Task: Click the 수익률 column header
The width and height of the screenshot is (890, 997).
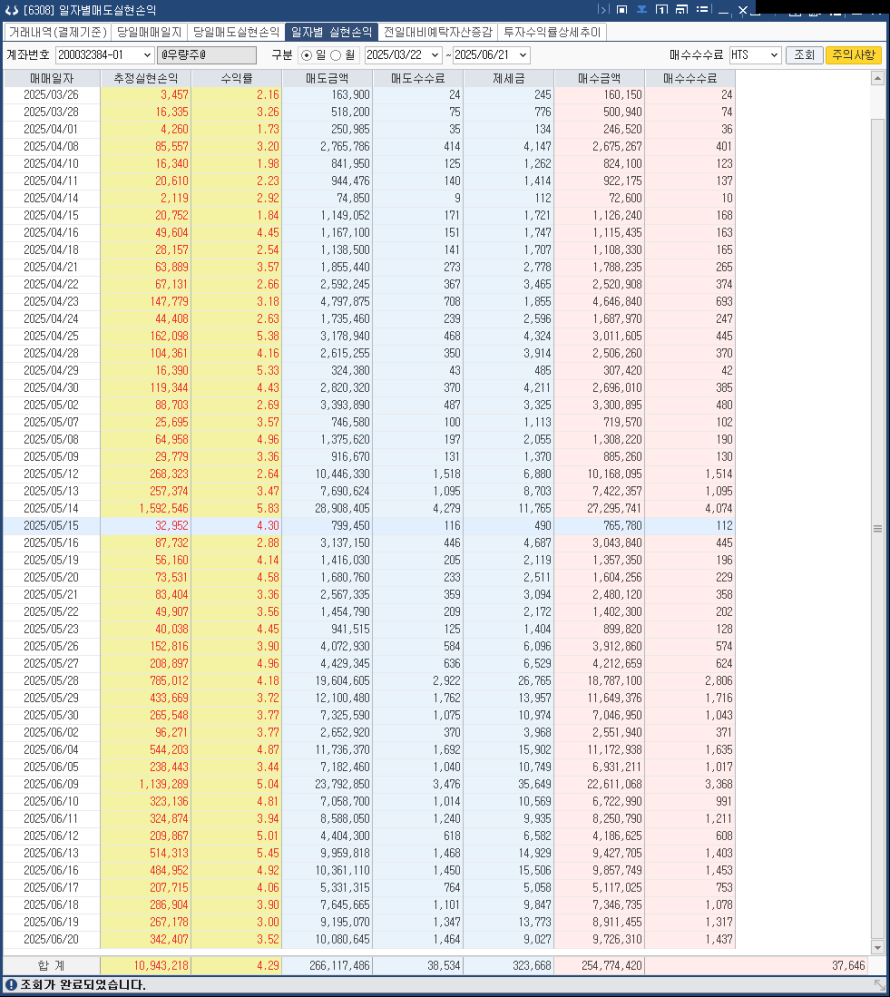Action: (235, 77)
